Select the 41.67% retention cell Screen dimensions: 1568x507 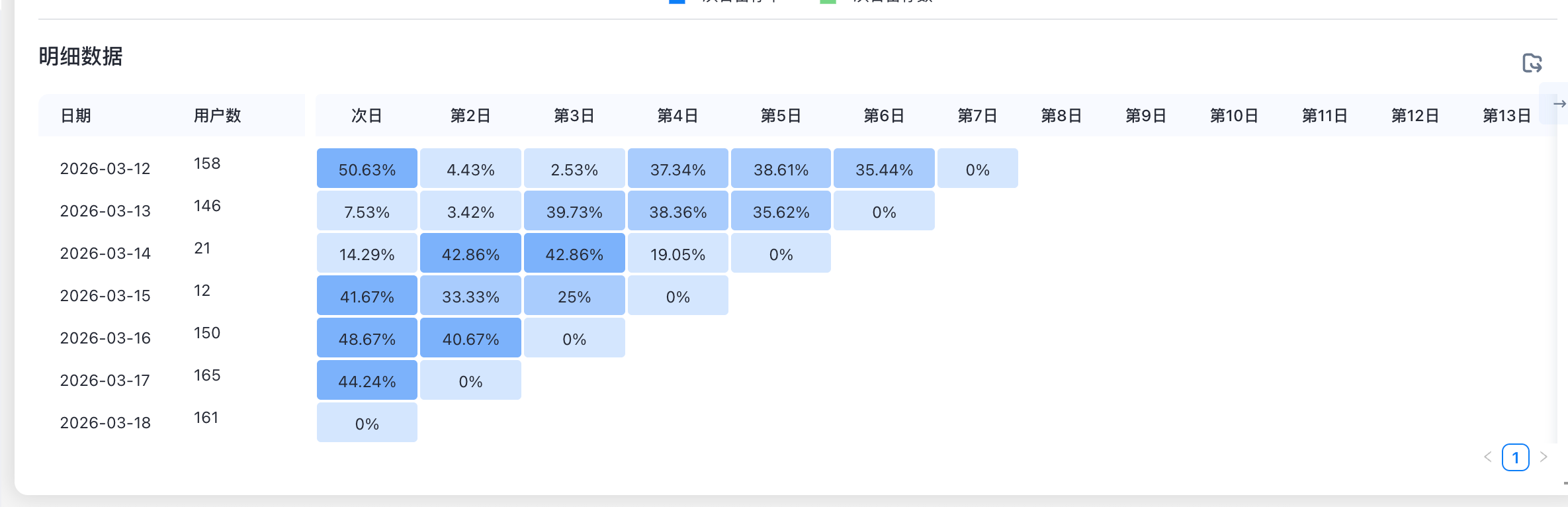point(367,297)
